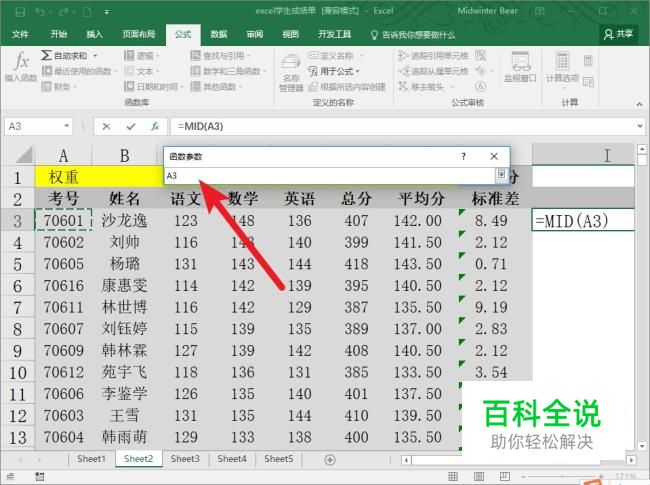Open More Functions menu
This screenshot has width=650, height=485.
(216, 87)
